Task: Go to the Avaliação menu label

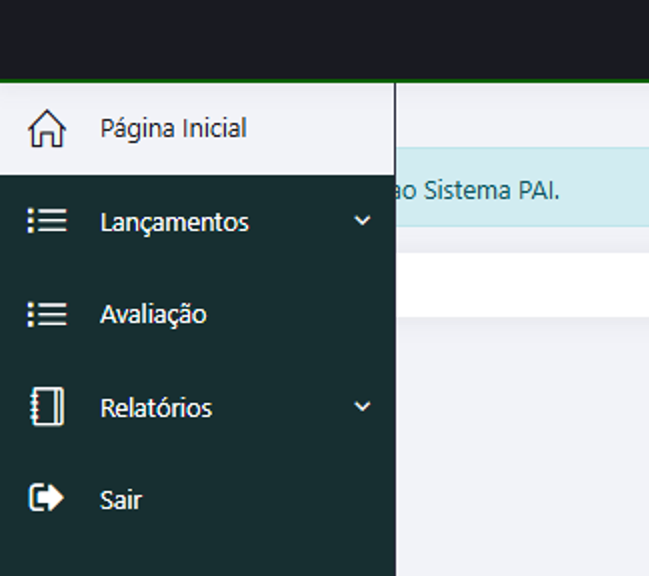Action: pyautogui.click(x=153, y=314)
